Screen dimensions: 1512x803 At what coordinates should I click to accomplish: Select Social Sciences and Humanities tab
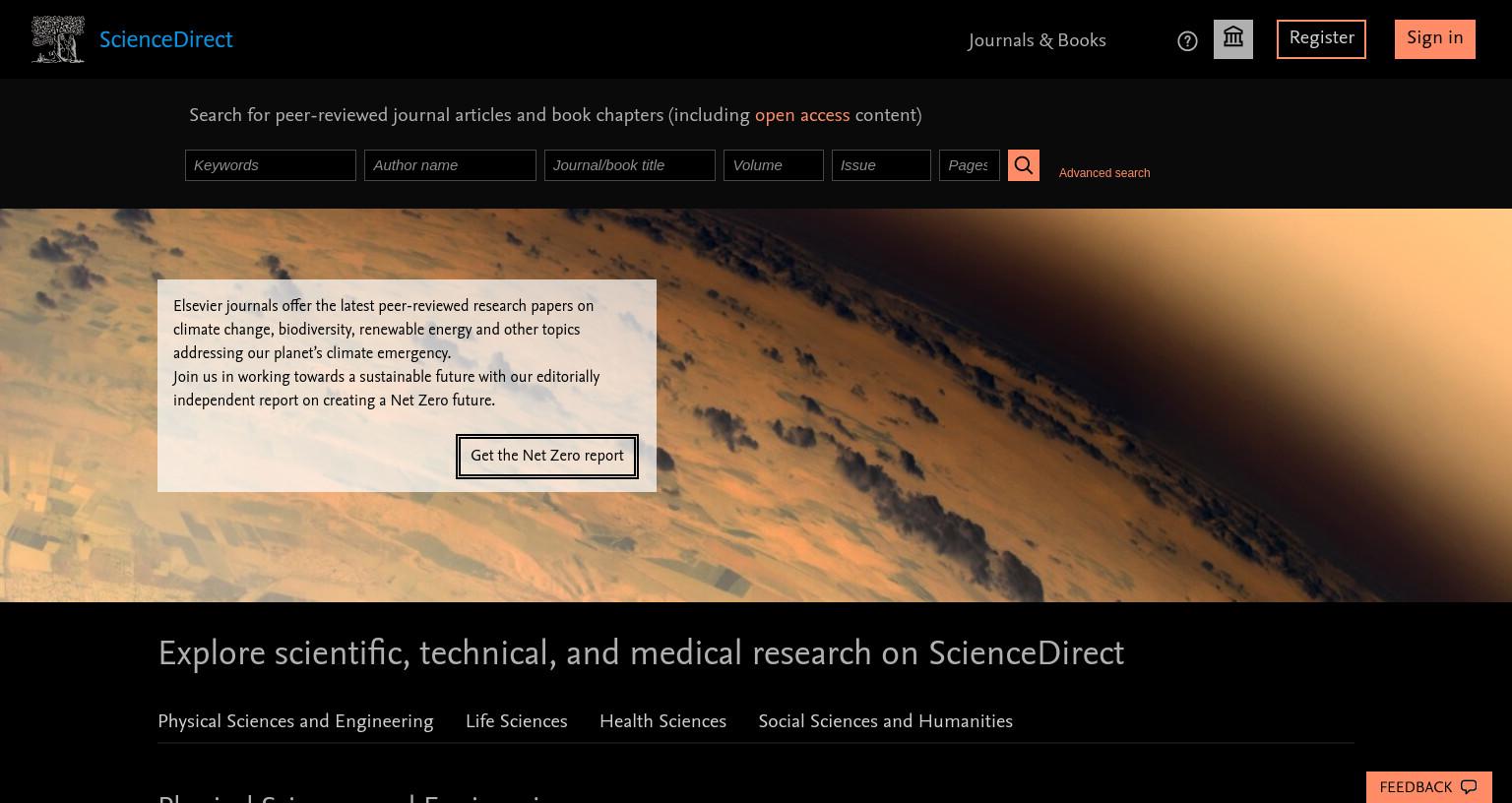pos(886,721)
